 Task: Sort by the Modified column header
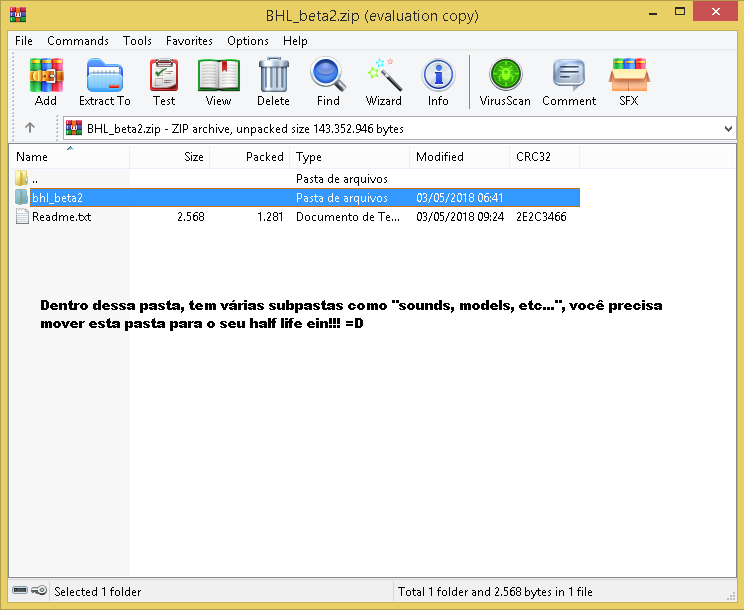(459, 157)
